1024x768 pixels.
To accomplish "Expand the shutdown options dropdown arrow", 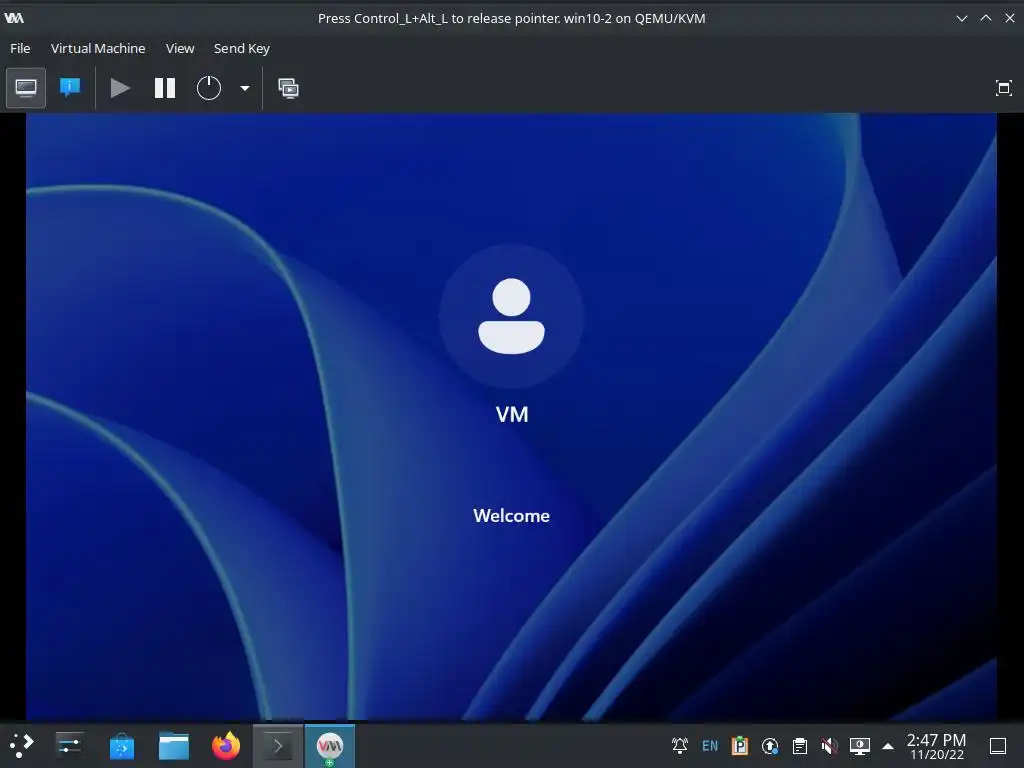I will coord(245,88).
